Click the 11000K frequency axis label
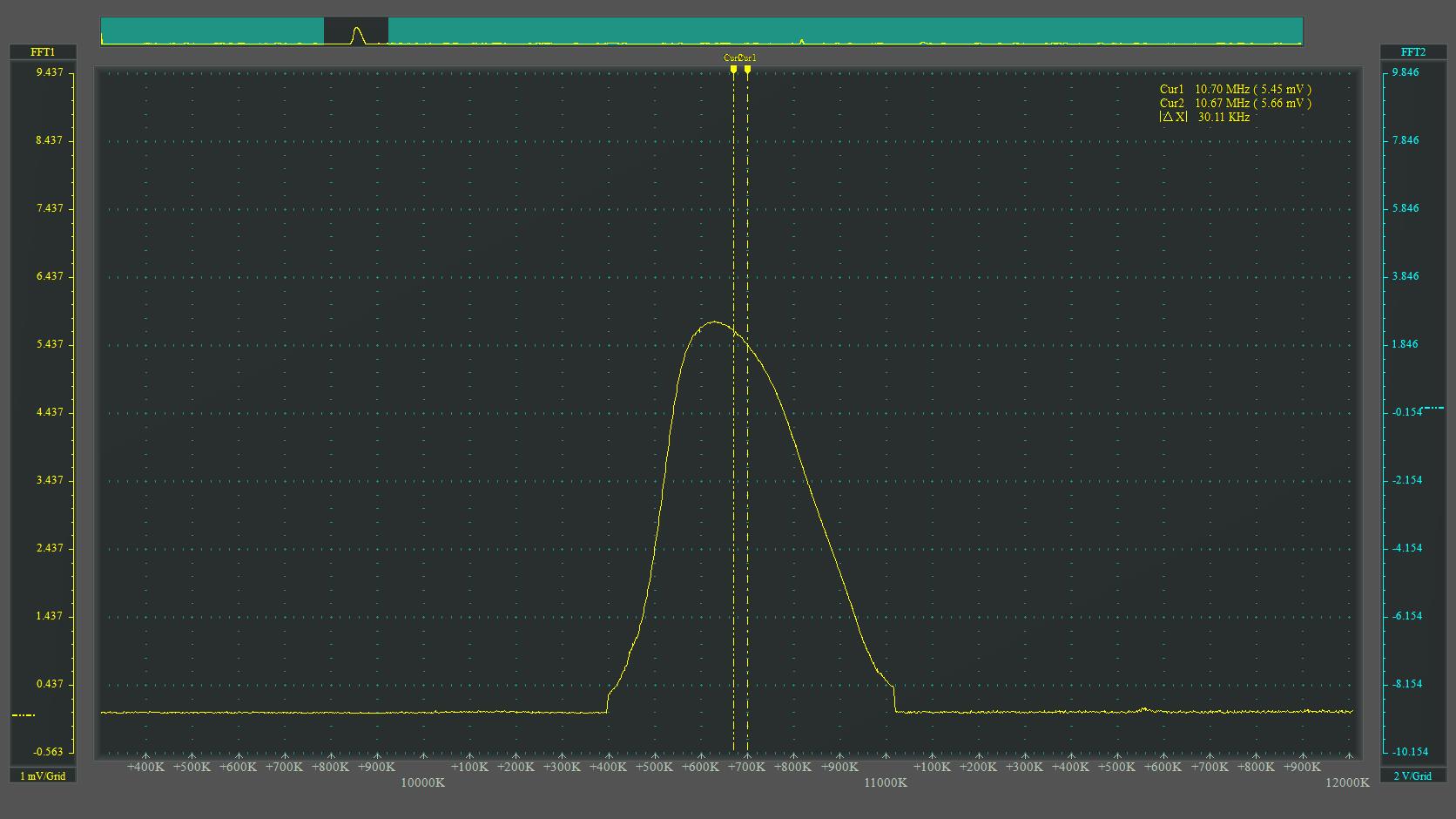1456x819 pixels. (885, 782)
